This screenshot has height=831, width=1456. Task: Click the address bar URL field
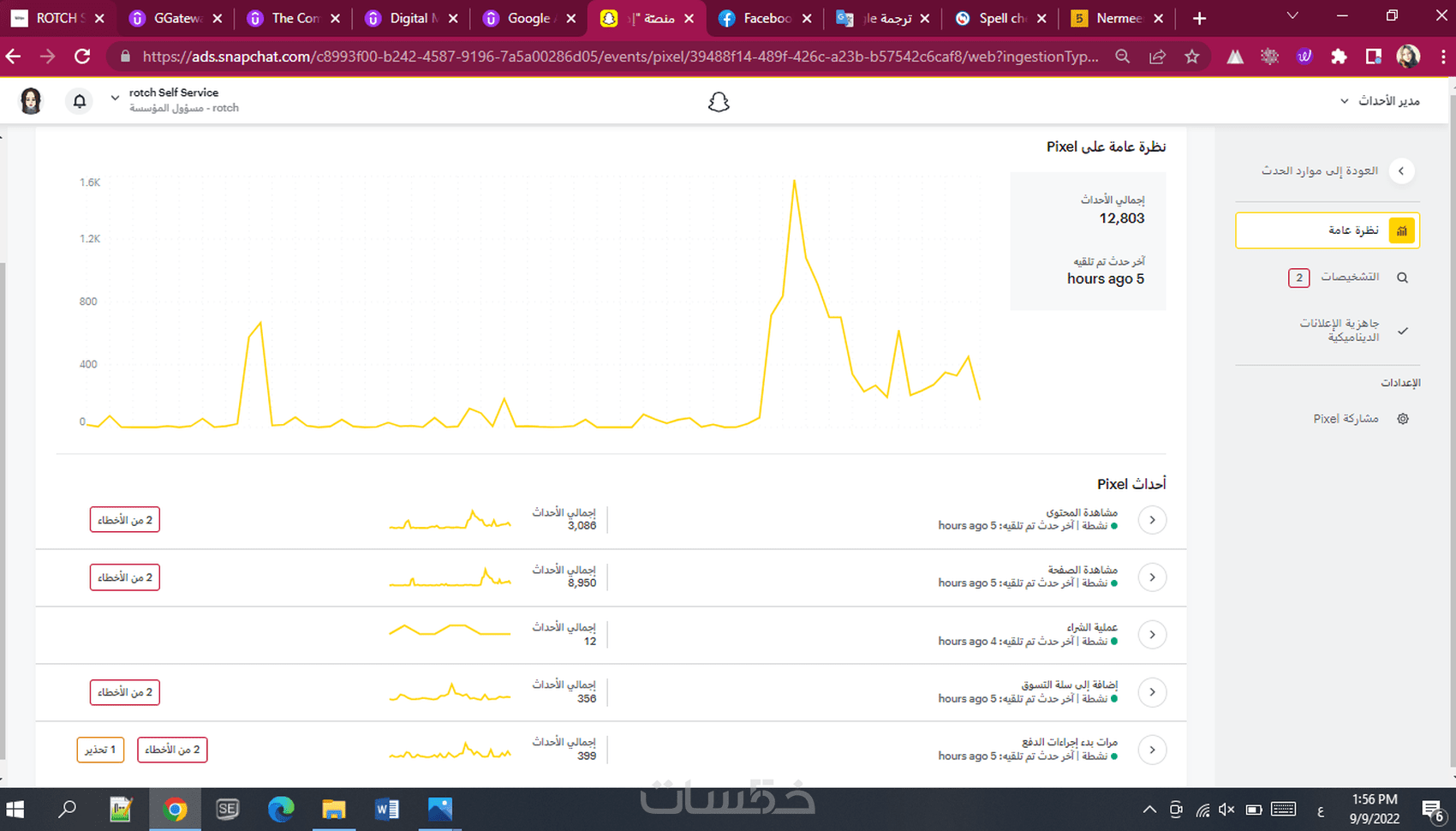tap(620, 57)
